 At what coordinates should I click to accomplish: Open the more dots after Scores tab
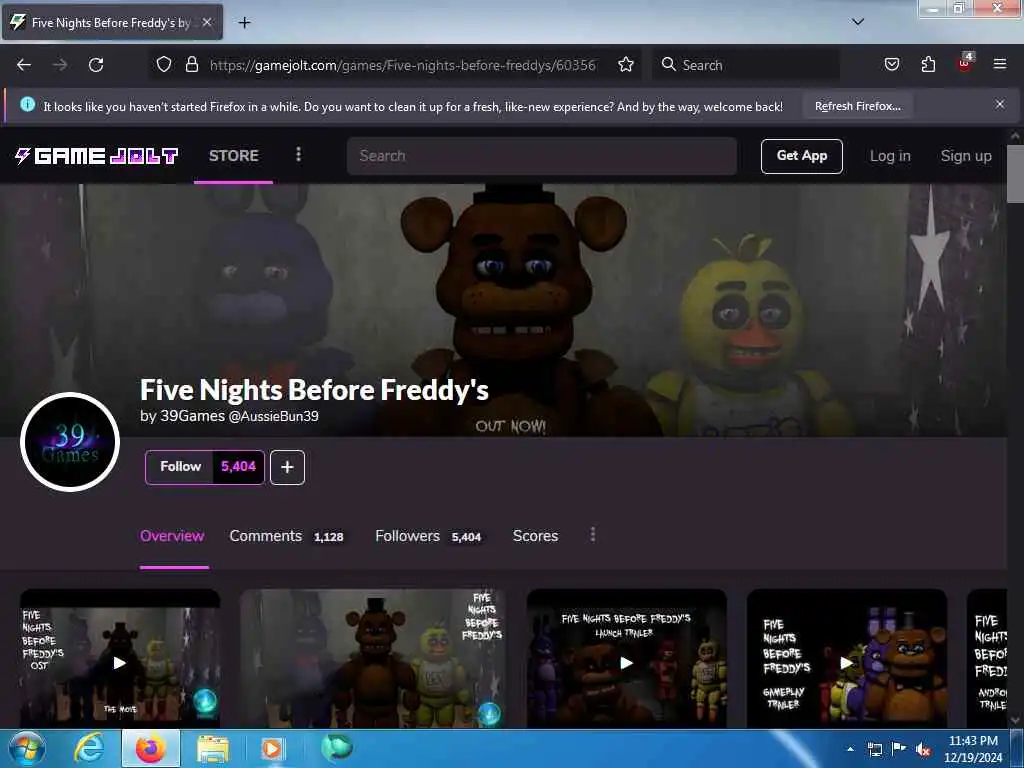click(x=592, y=535)
